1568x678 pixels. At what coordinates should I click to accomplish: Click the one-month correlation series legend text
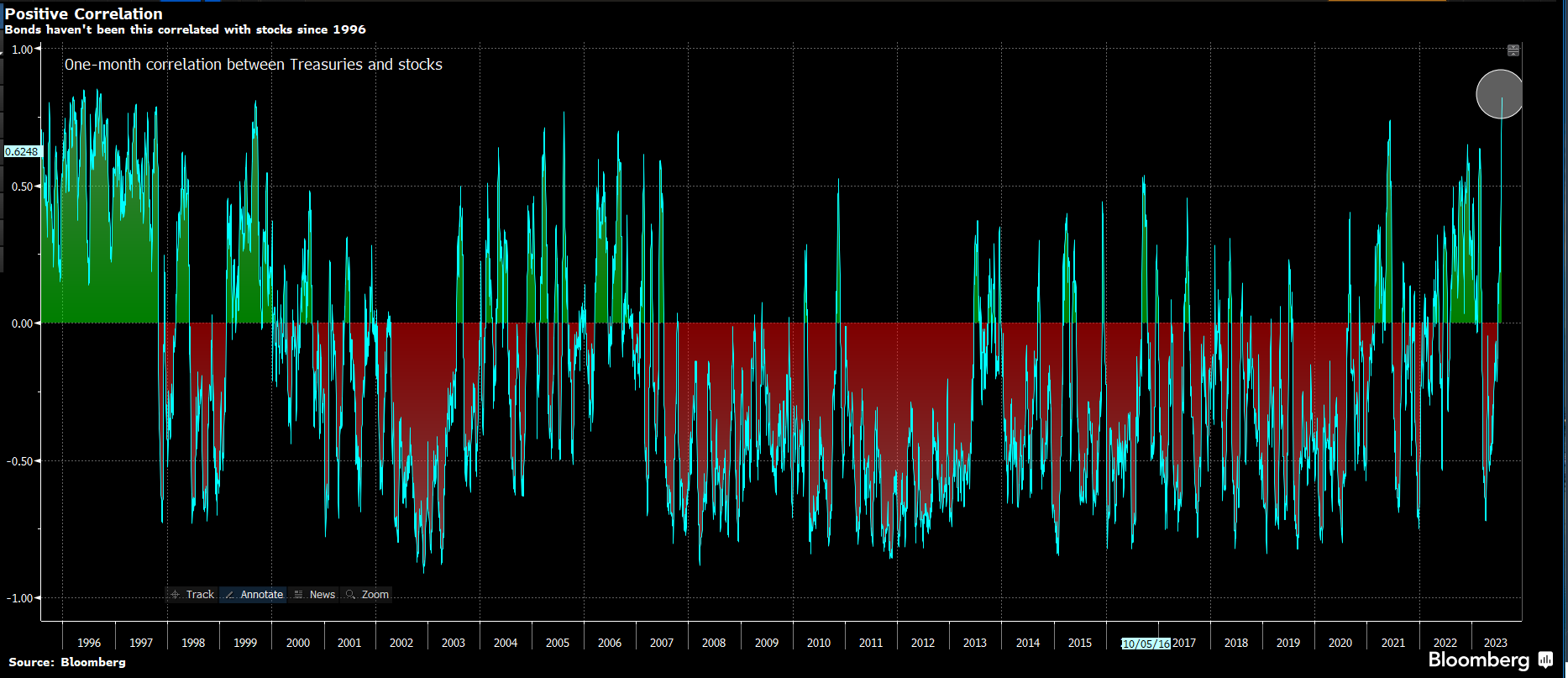254,65
